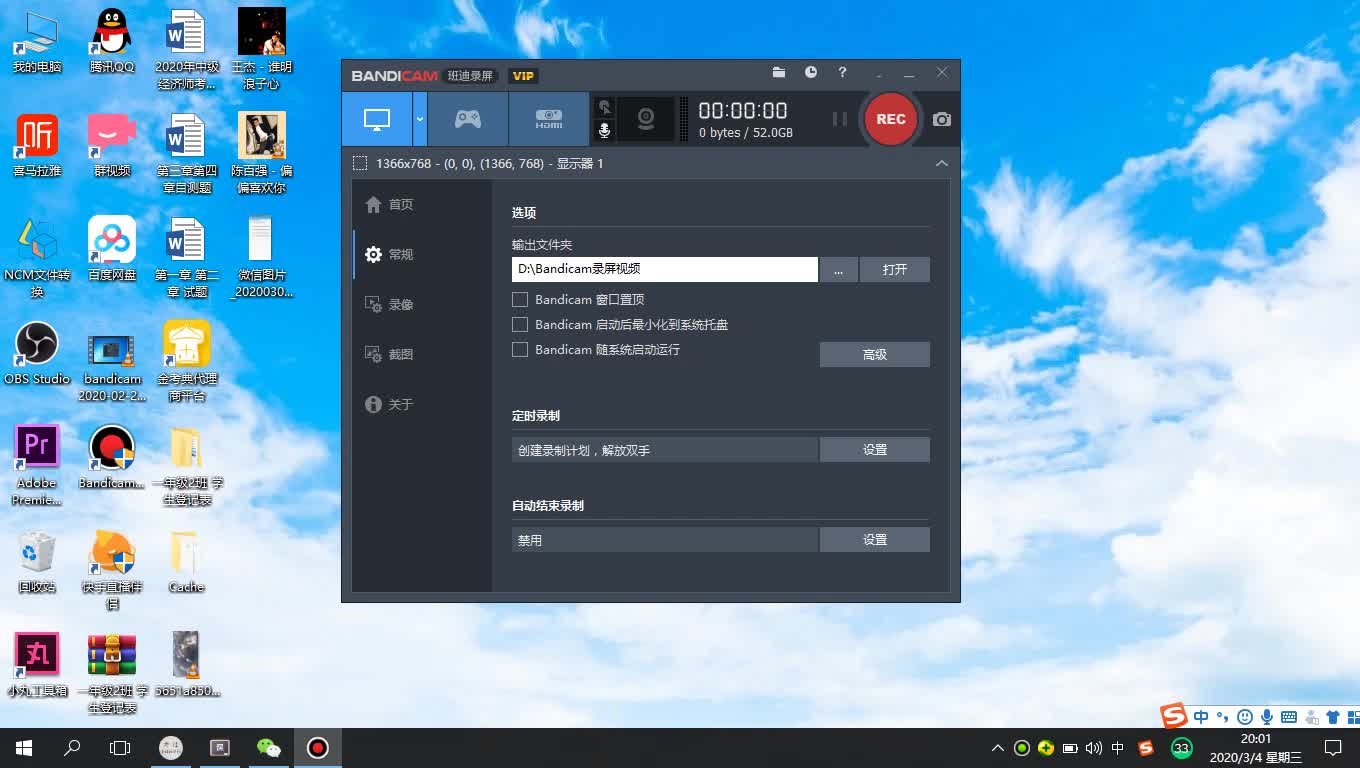Click 设置 button for 定时录制
This screenshot has height=768, width=1360.
click(875, 450)
